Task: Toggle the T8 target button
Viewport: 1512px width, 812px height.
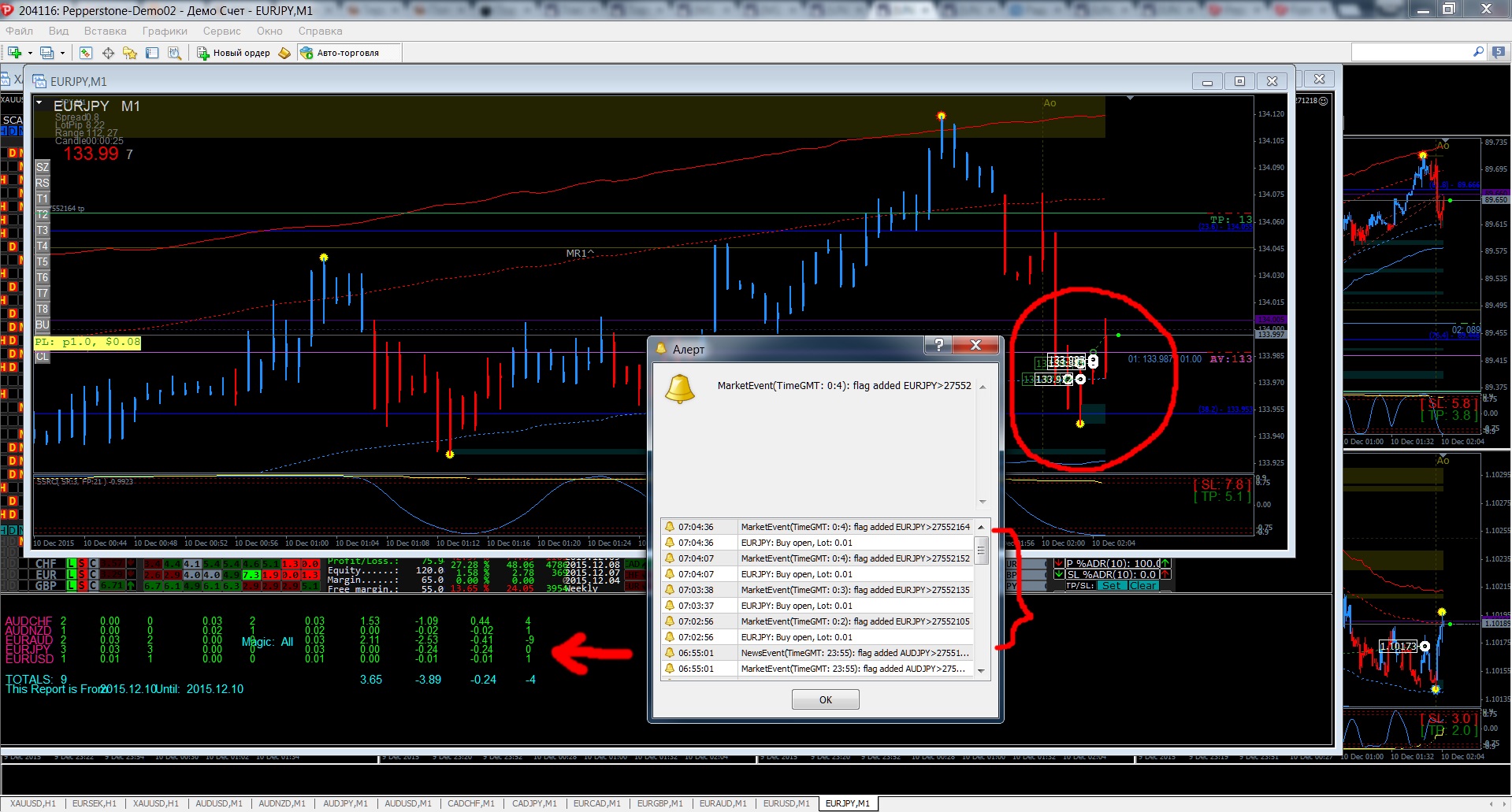Action: pyautogui.click(x=43, y=309)
